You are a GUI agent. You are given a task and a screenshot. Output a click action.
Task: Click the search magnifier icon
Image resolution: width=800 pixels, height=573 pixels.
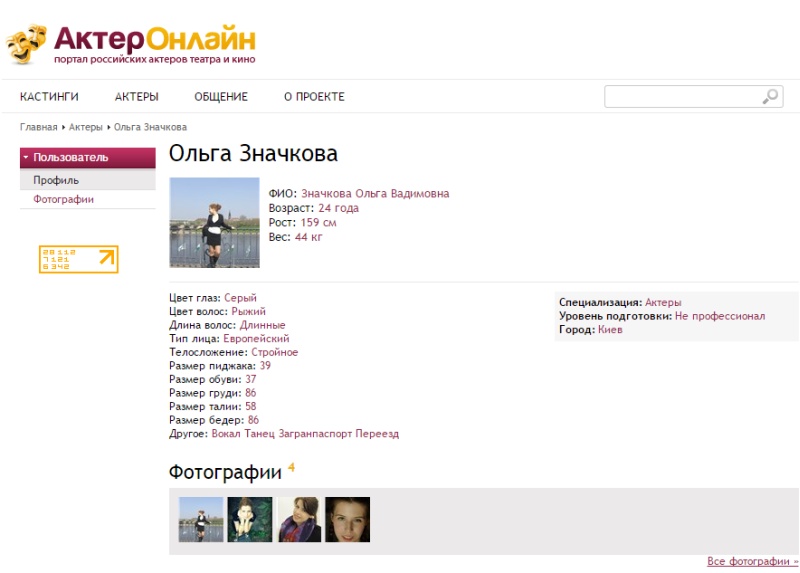[x=770, y=96]
